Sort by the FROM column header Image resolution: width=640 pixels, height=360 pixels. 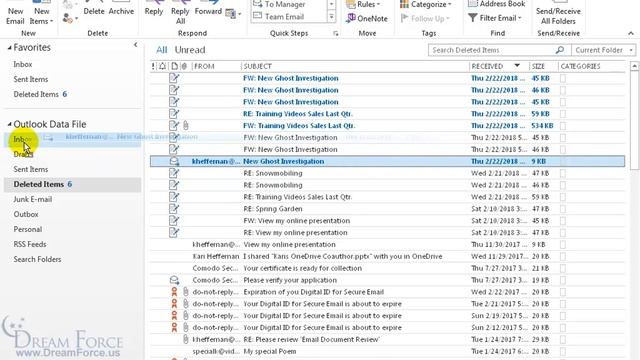[x=204, y=66]
